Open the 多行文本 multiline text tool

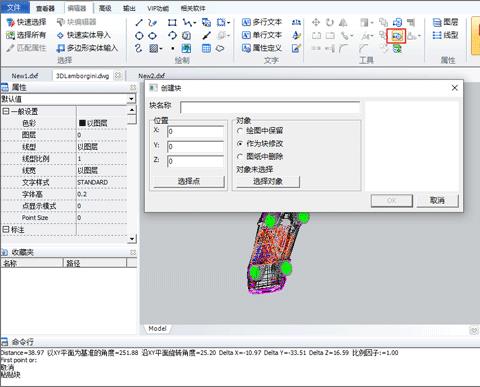(x=262, y=22)
